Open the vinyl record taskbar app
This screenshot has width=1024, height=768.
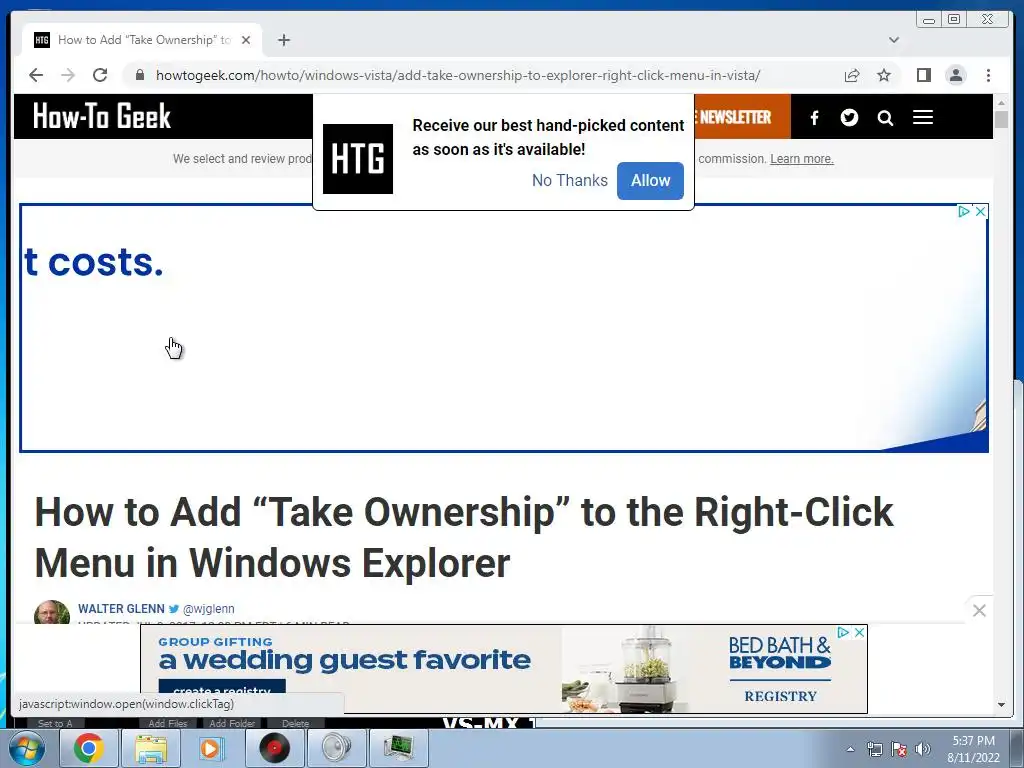(x=274, y=748)
